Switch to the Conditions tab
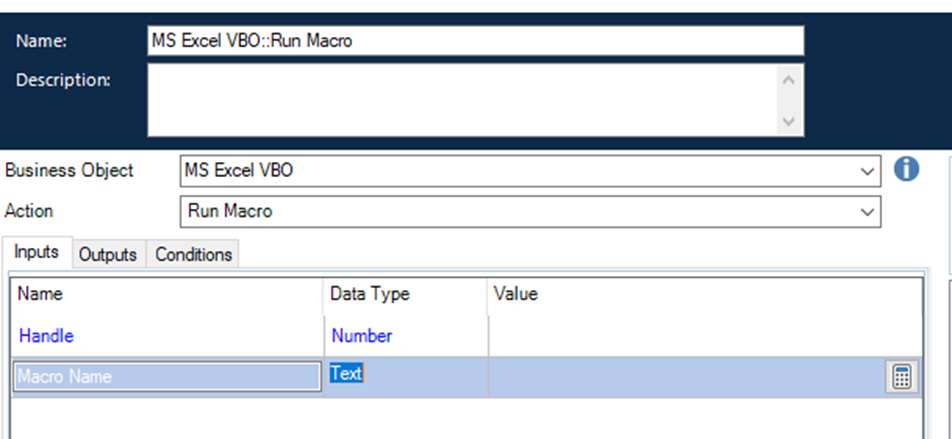 pyautogui.click(x=193, y=254)
